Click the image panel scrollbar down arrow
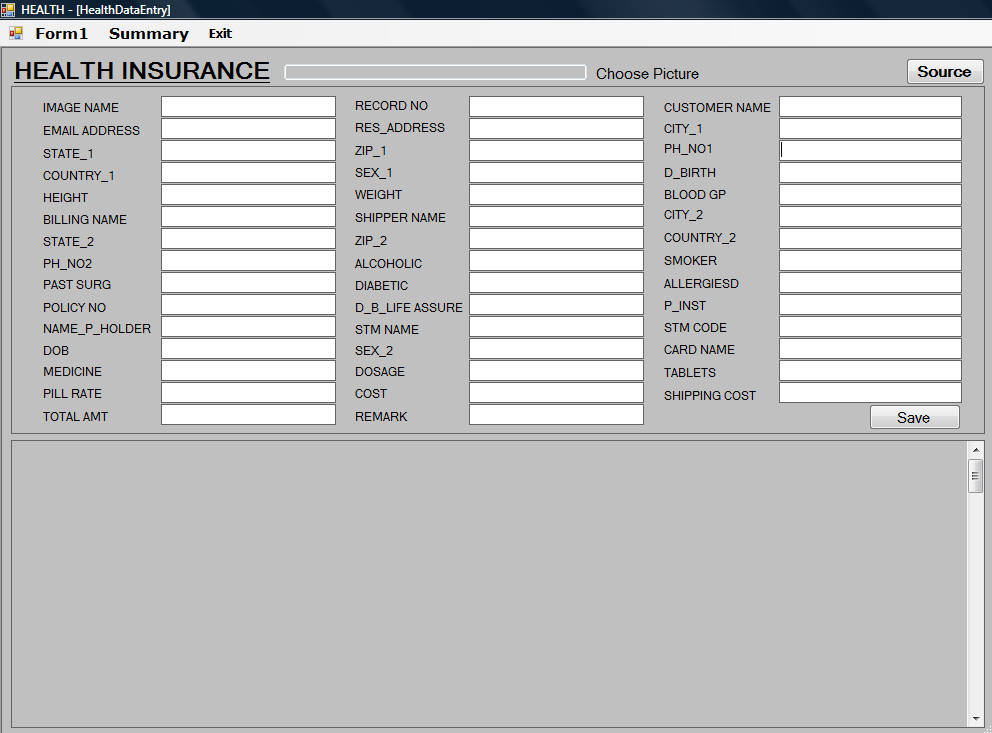This screenshot has height=733, width=992. point(976,719)
